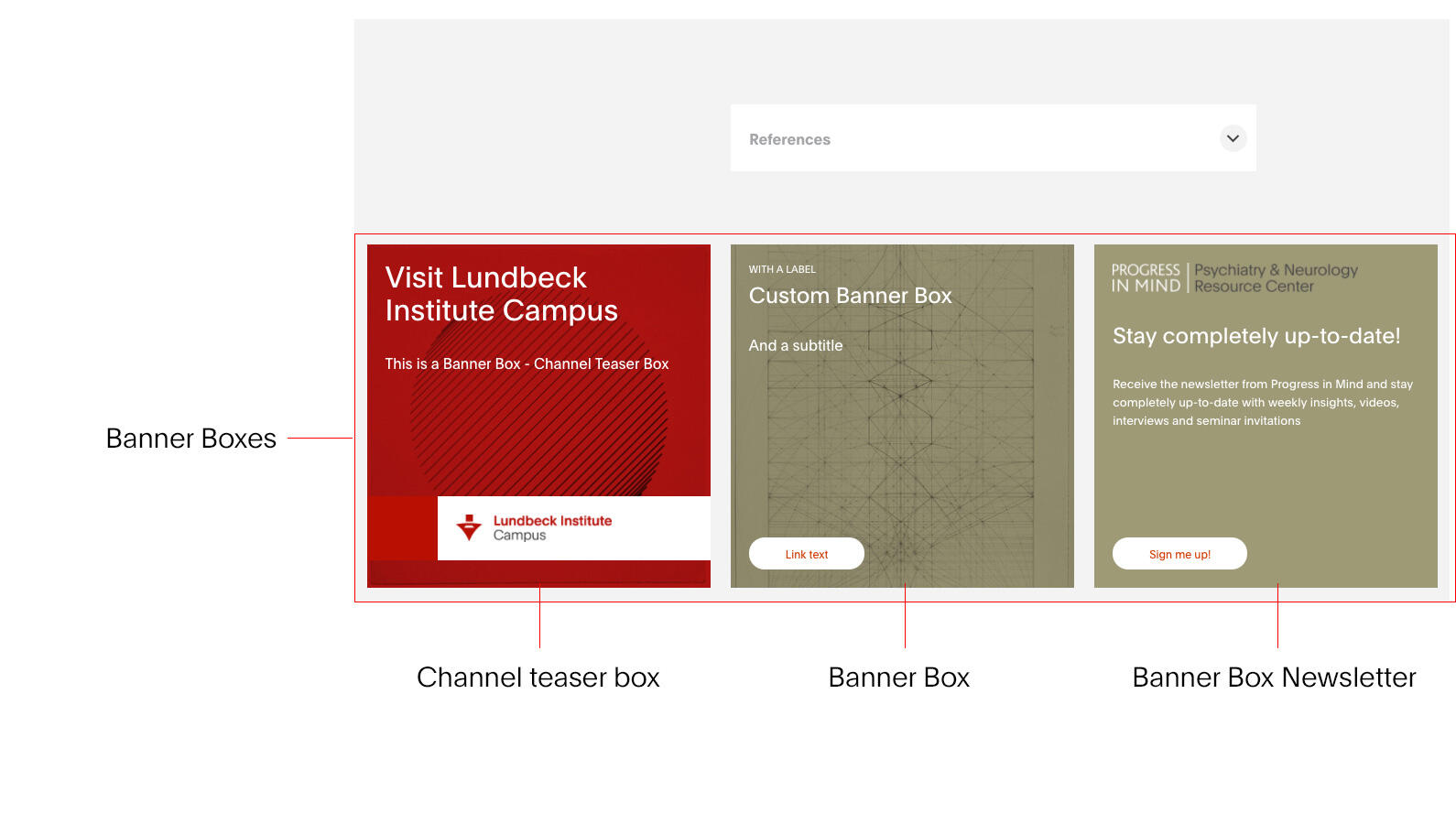Click the References panel label
Screen dimensions: 1456x824
pos(789,139)
